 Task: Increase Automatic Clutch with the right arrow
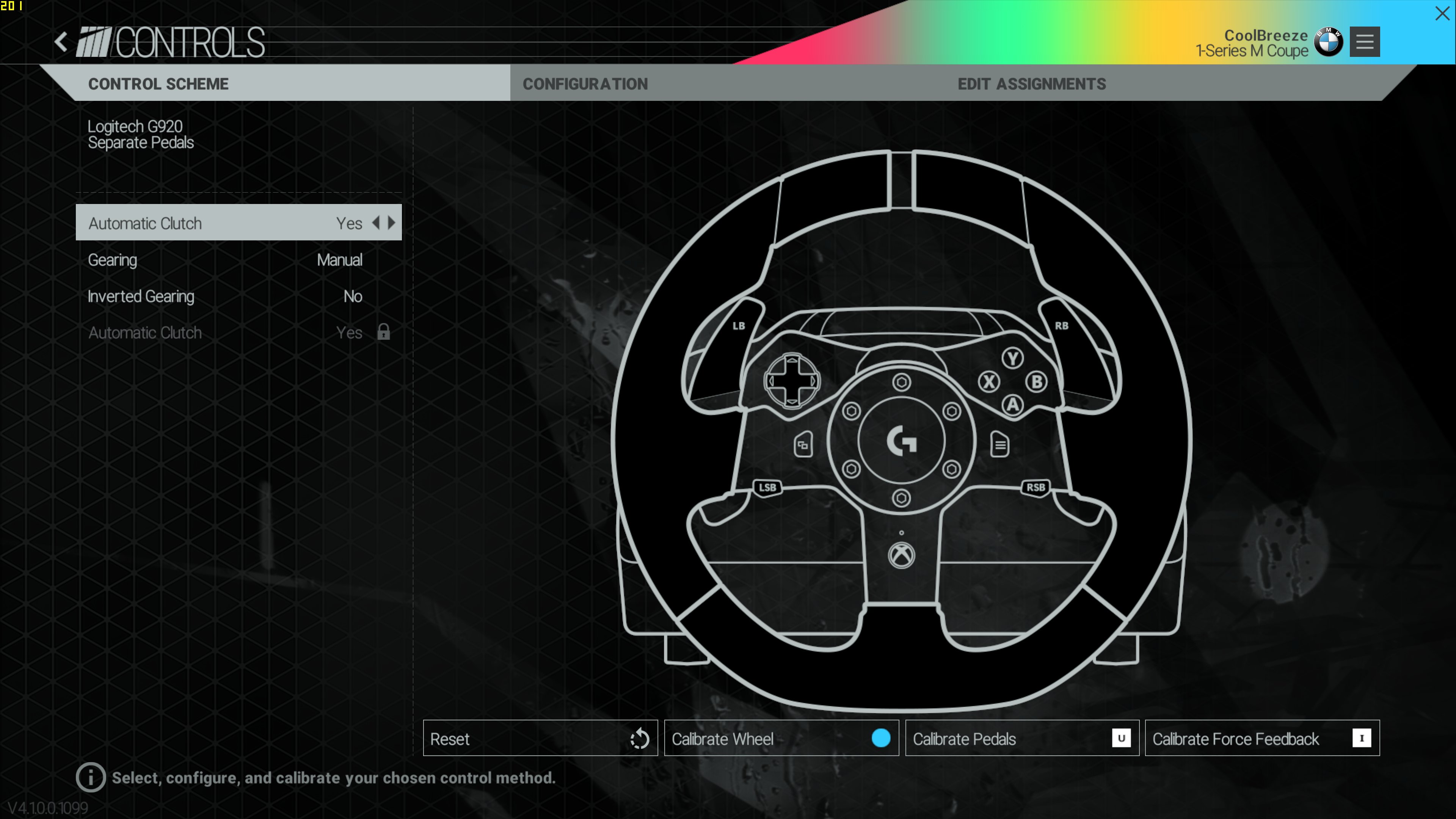[391, 223]
